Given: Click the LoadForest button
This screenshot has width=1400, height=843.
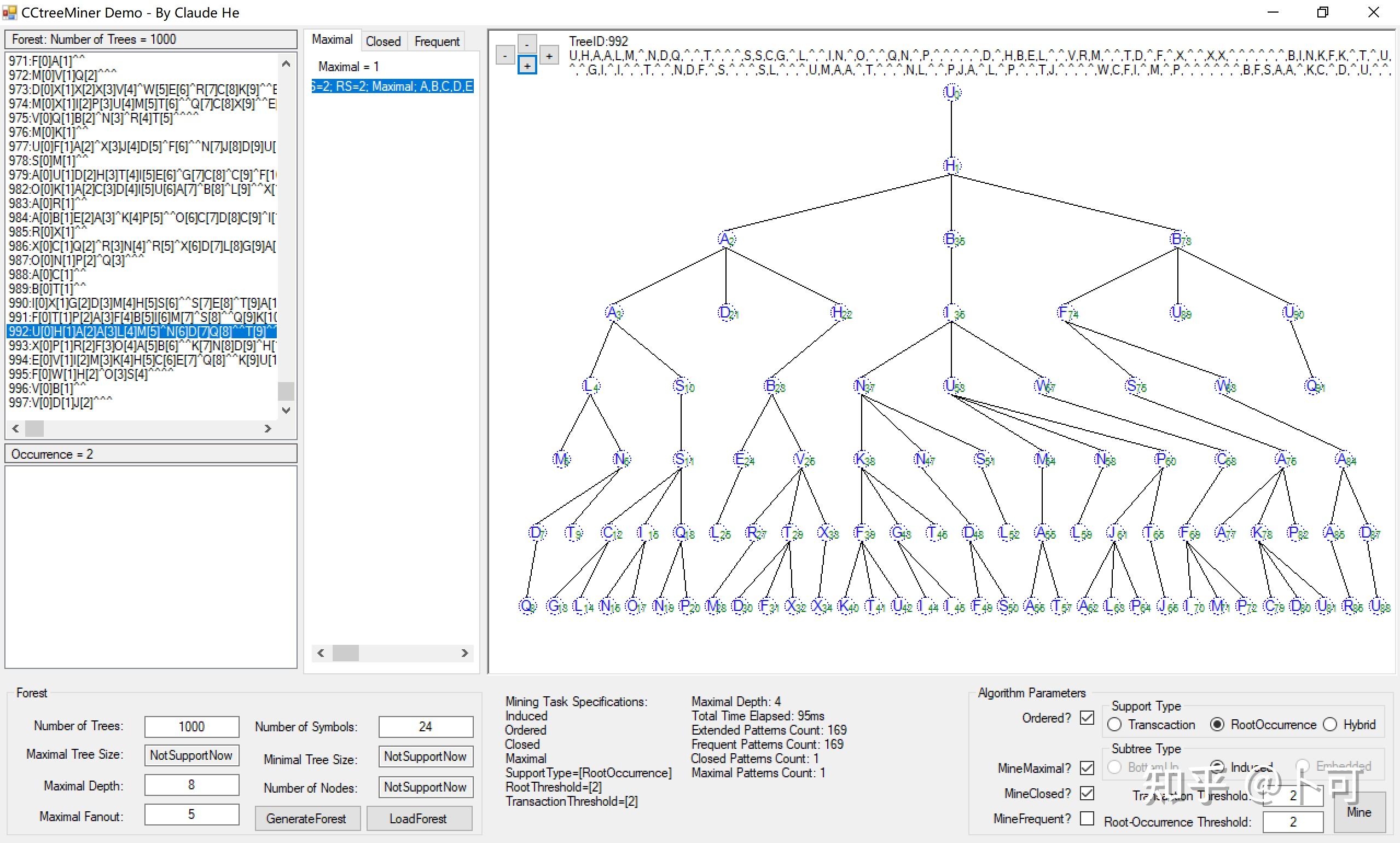Looking at the screenshot, I should point(419,818).
